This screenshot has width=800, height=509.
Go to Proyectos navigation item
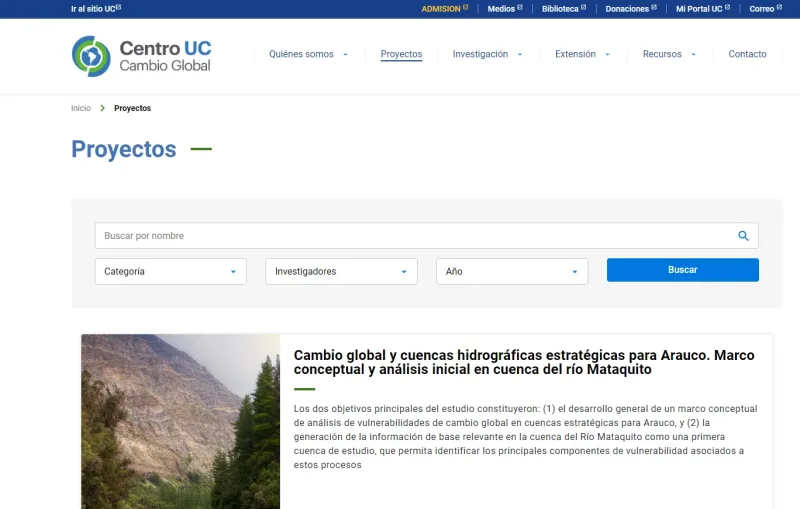pyautogui.click(x=402, y=54)
